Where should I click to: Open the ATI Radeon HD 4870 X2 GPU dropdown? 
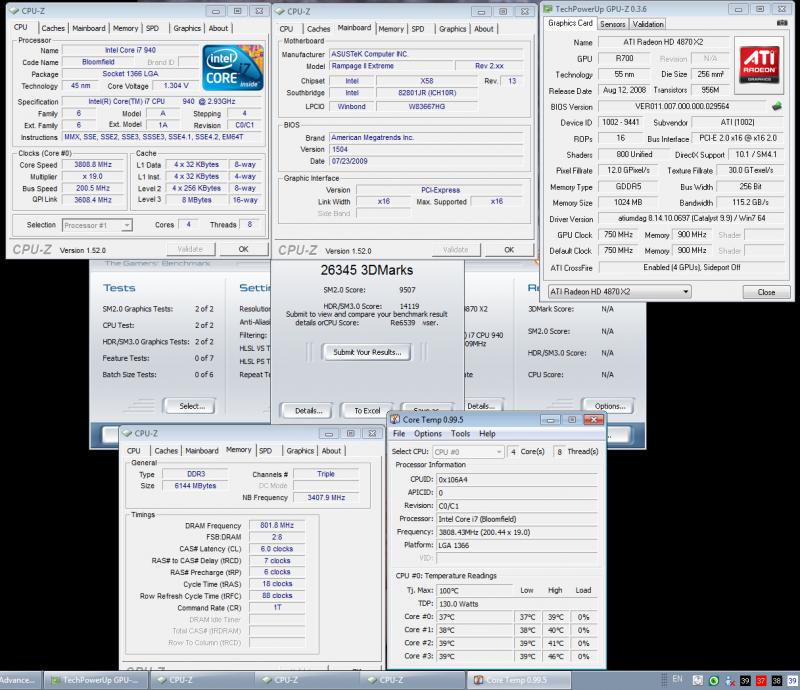619,292
